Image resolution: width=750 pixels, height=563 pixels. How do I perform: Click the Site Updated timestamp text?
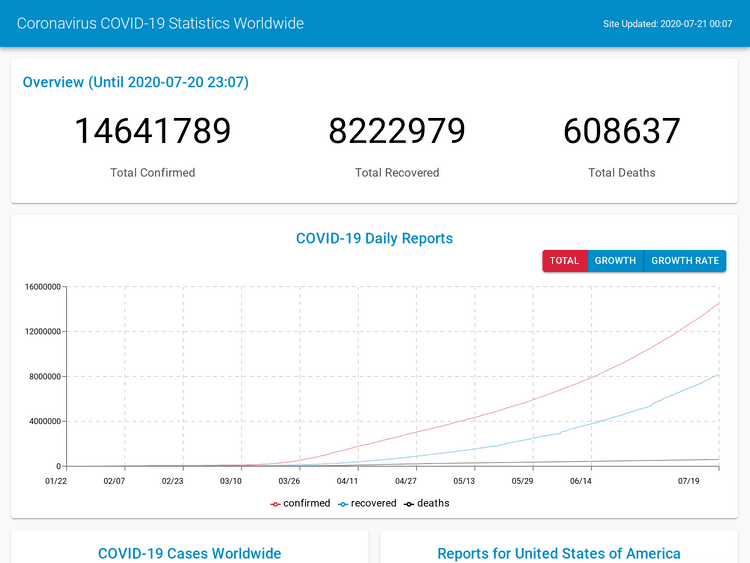[667, 24]
